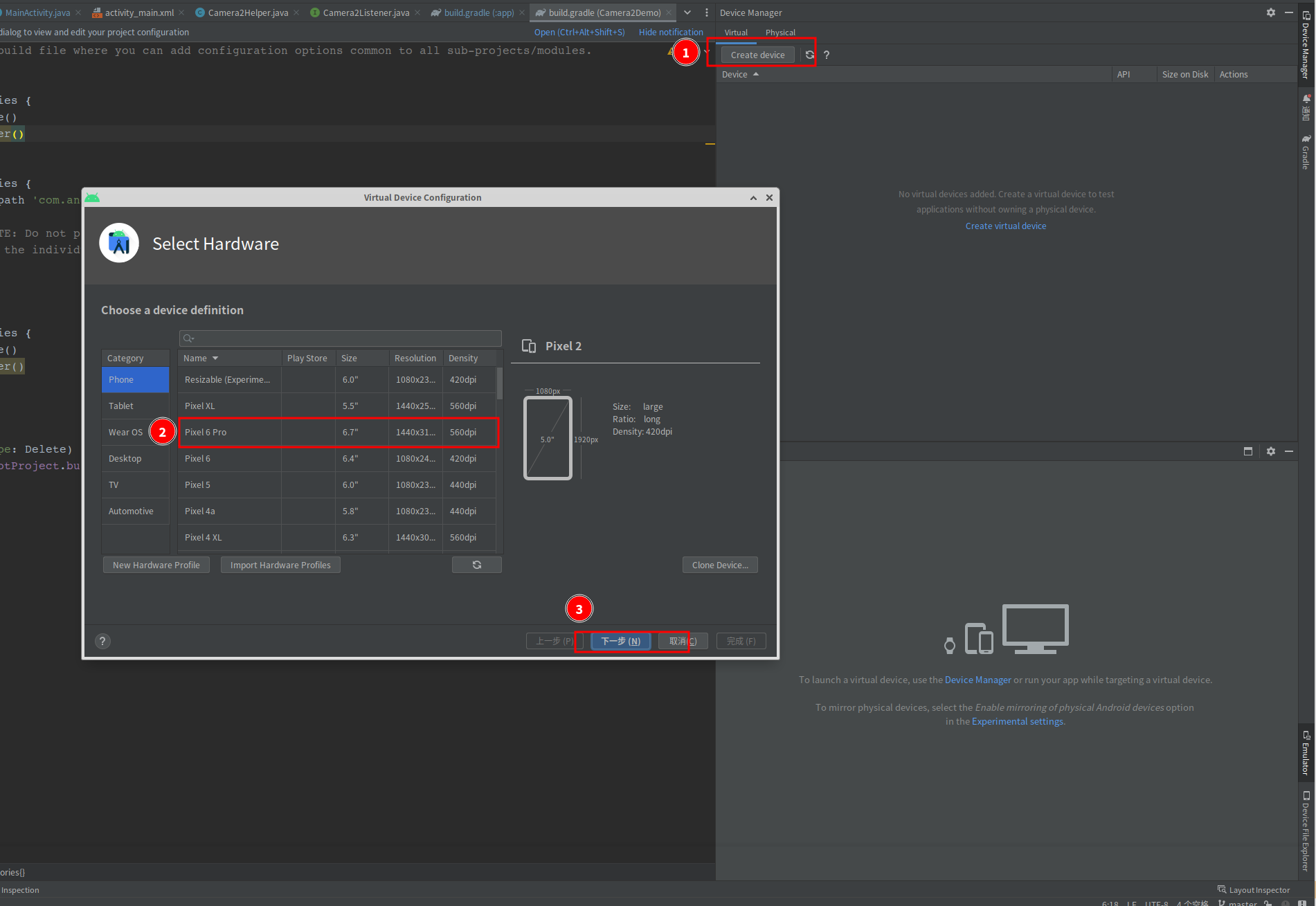This screenshot has height=906, width=1316.
Task: Open the notifications bell side tab
Action: (x=1306, y=107)
